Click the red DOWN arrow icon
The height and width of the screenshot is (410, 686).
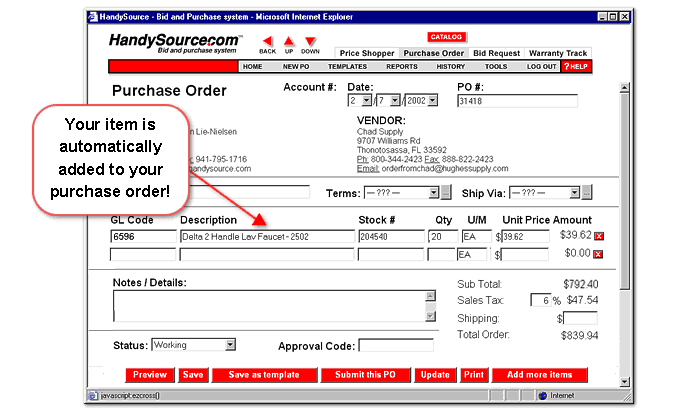310,41
